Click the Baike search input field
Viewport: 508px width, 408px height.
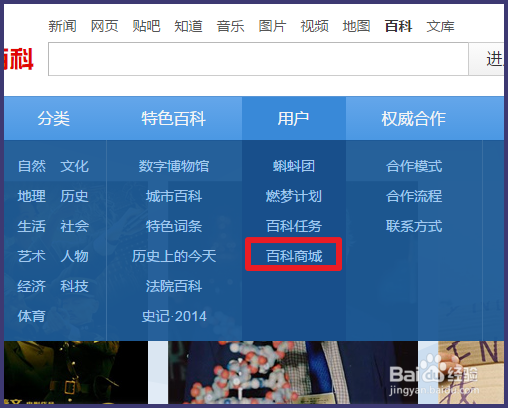(x=258, y=59)
